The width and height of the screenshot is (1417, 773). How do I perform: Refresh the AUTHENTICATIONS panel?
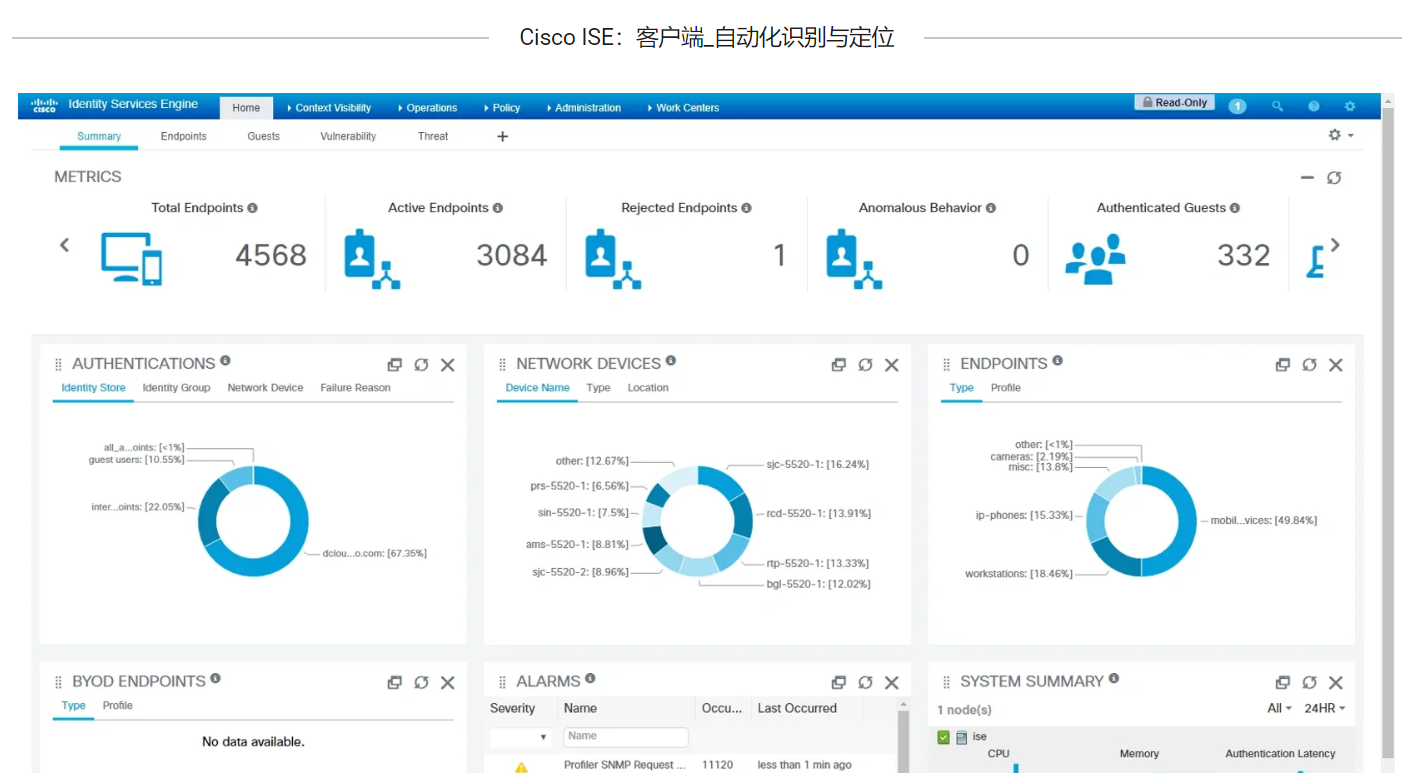421,365
